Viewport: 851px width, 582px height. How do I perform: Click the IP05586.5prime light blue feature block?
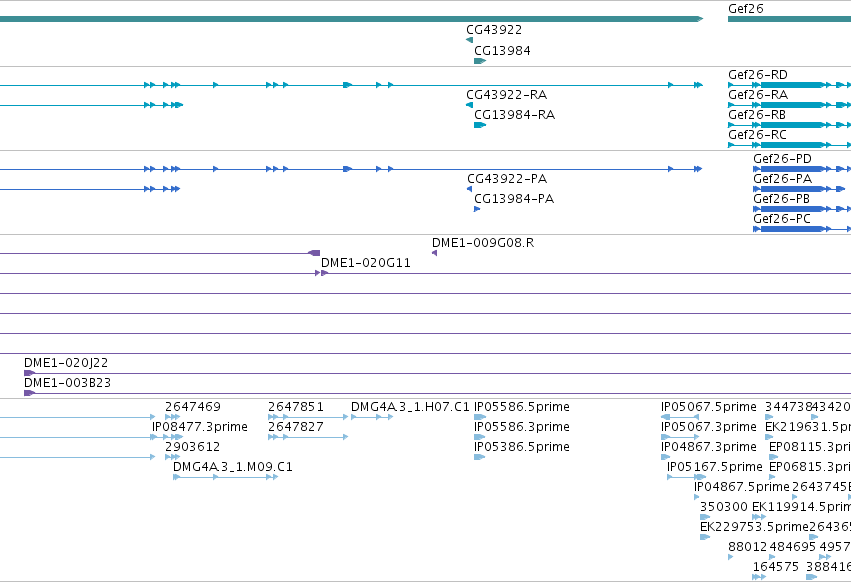(x=480, y=417)
